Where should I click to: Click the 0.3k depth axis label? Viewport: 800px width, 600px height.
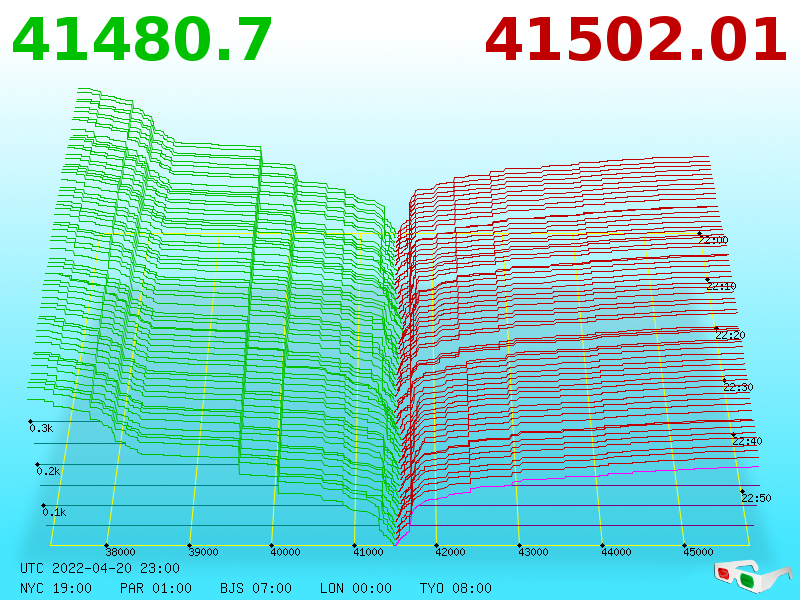pyautogui.click(x=41, y=428)
